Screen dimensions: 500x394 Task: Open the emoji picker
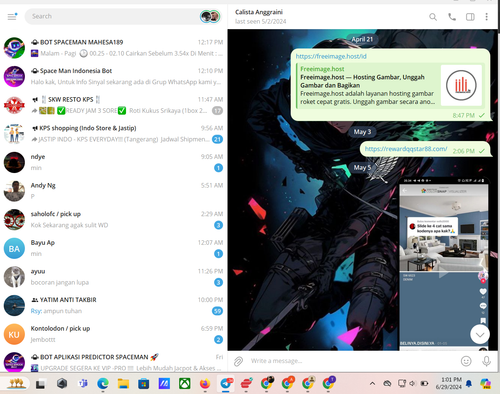(466, 361)
